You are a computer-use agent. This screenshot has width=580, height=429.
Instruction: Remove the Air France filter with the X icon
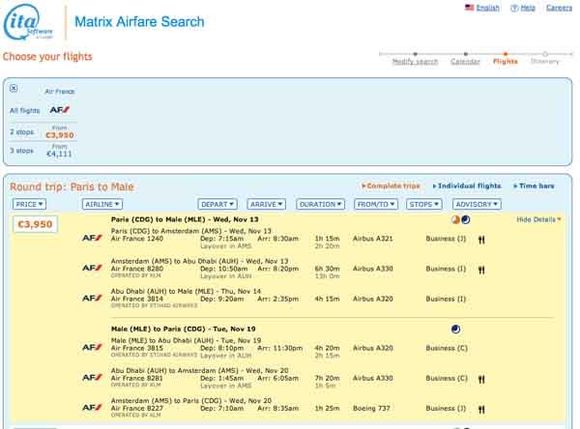[14, 88]
